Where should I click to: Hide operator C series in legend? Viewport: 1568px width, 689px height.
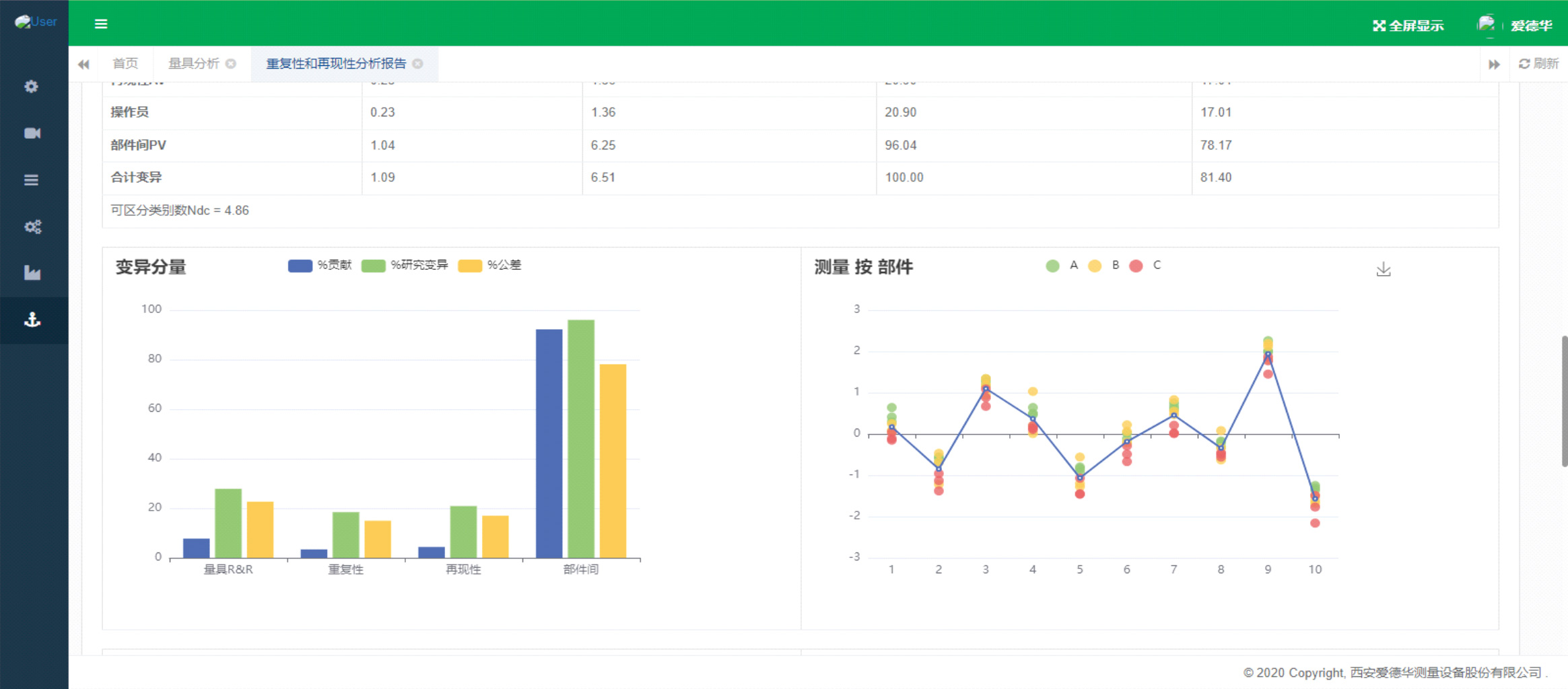pos(1145,266)
